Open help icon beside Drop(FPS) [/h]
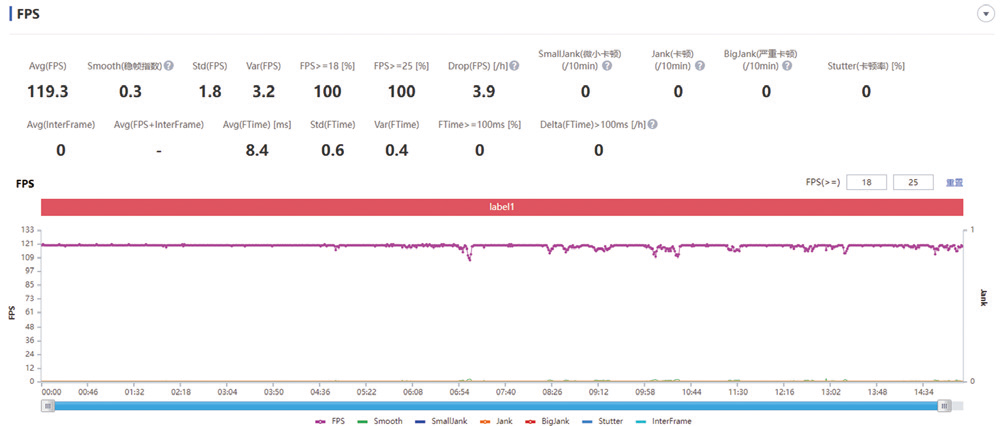The height and width of the screenshot is (426, 1000). click(514, 65)
